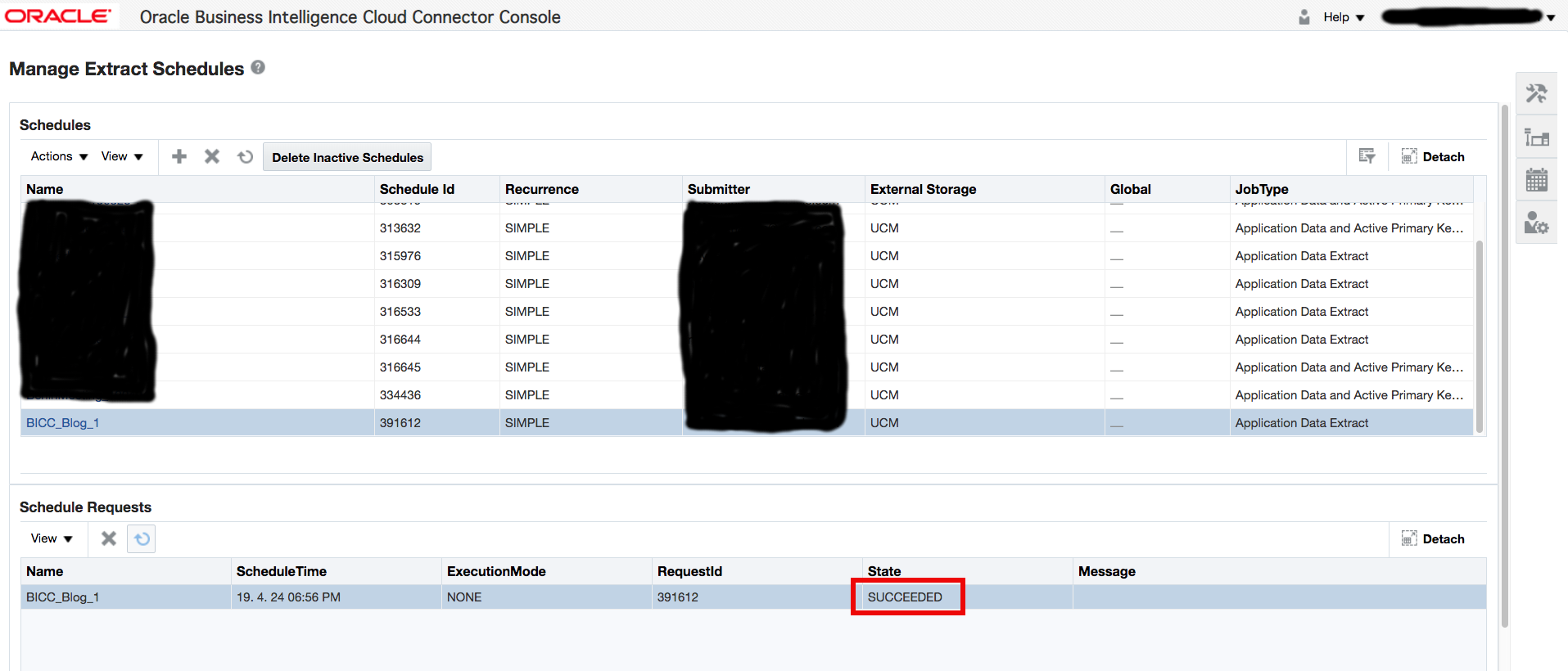The height and width of the screenshot is (671, 1568).
Task: Open the user settings icon in the right sidebar
Action: (x=1536, y=222)
